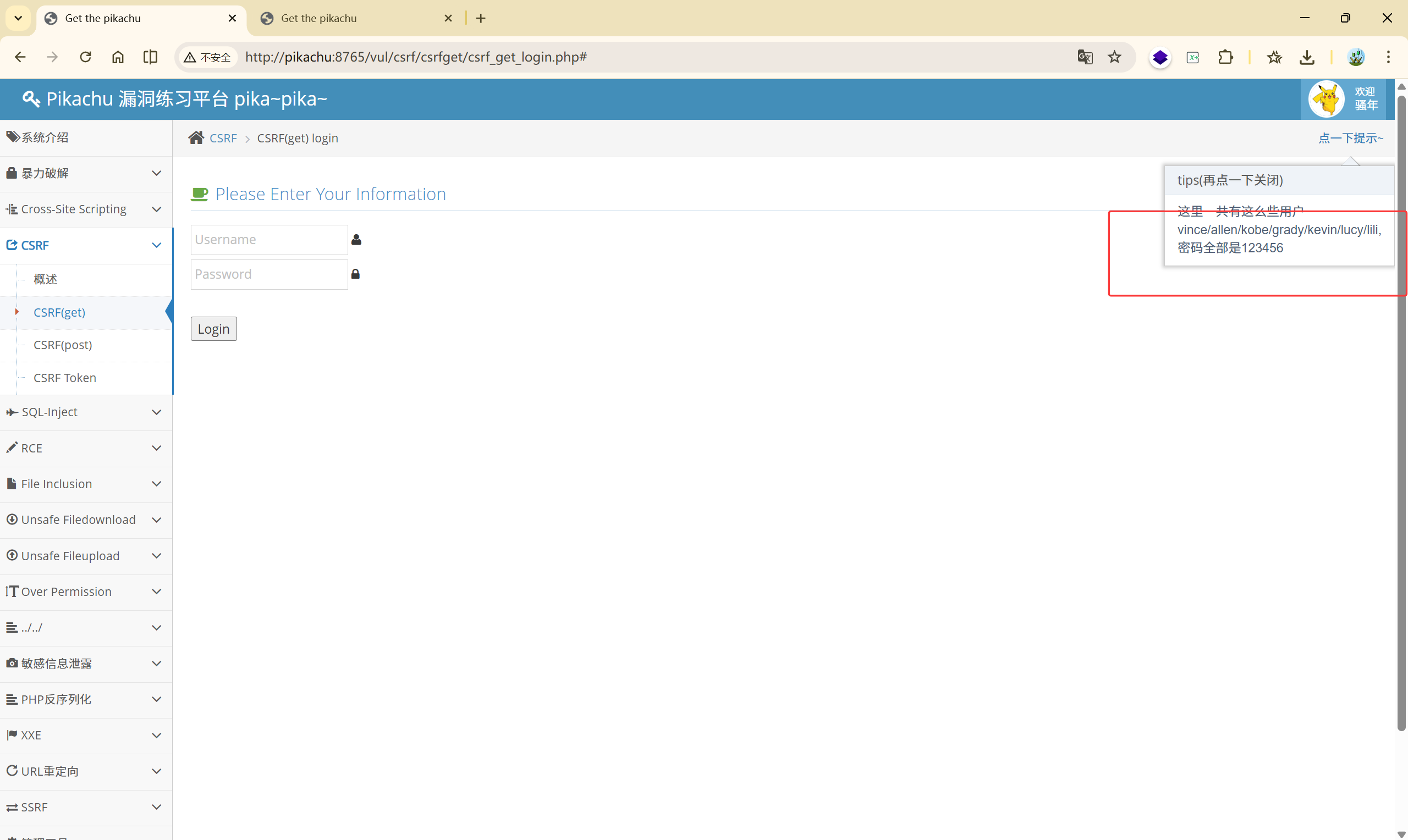Open the split screen icon

pos(150,57)
